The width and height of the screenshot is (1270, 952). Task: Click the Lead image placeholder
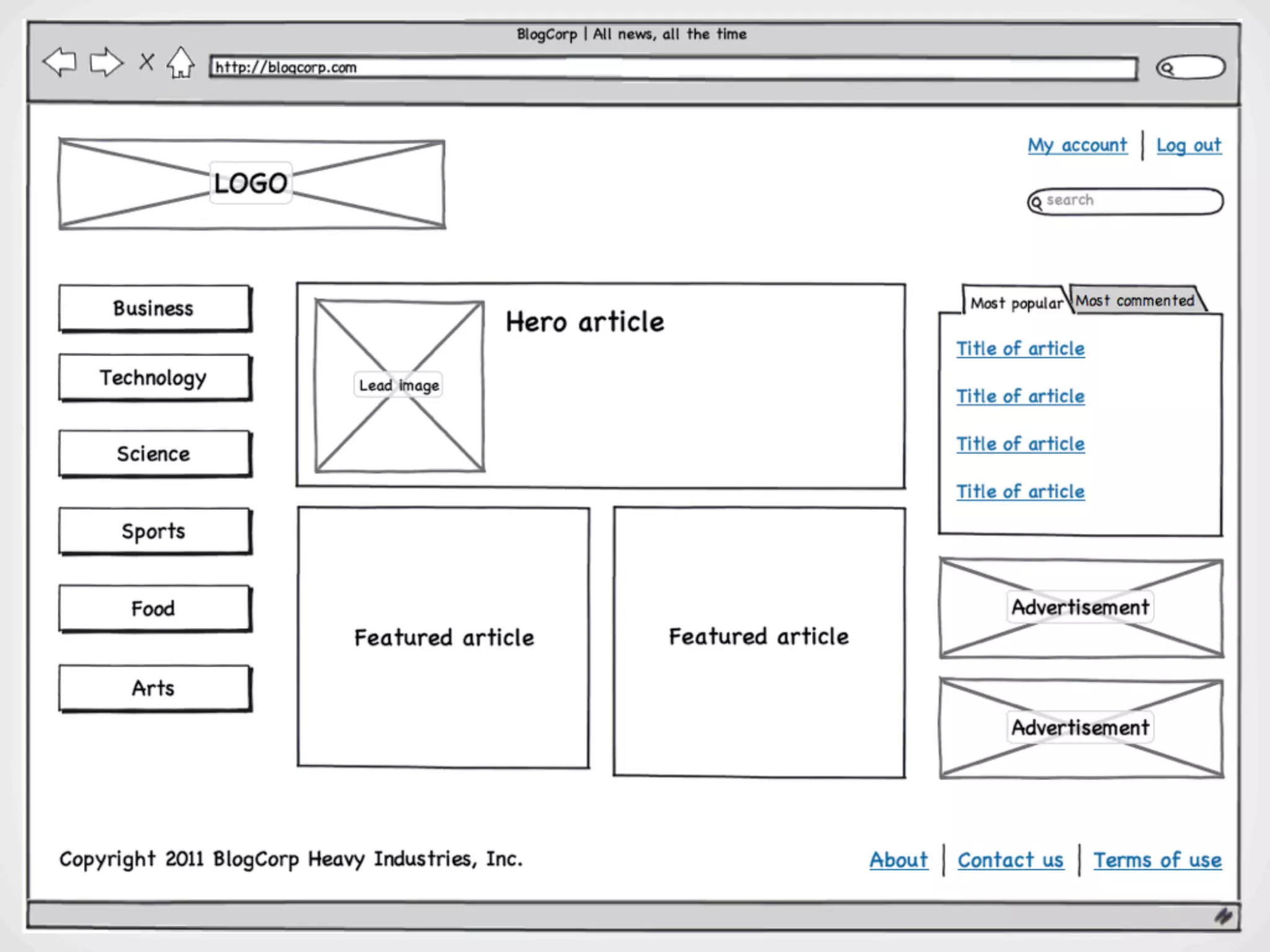coord(399,386)
